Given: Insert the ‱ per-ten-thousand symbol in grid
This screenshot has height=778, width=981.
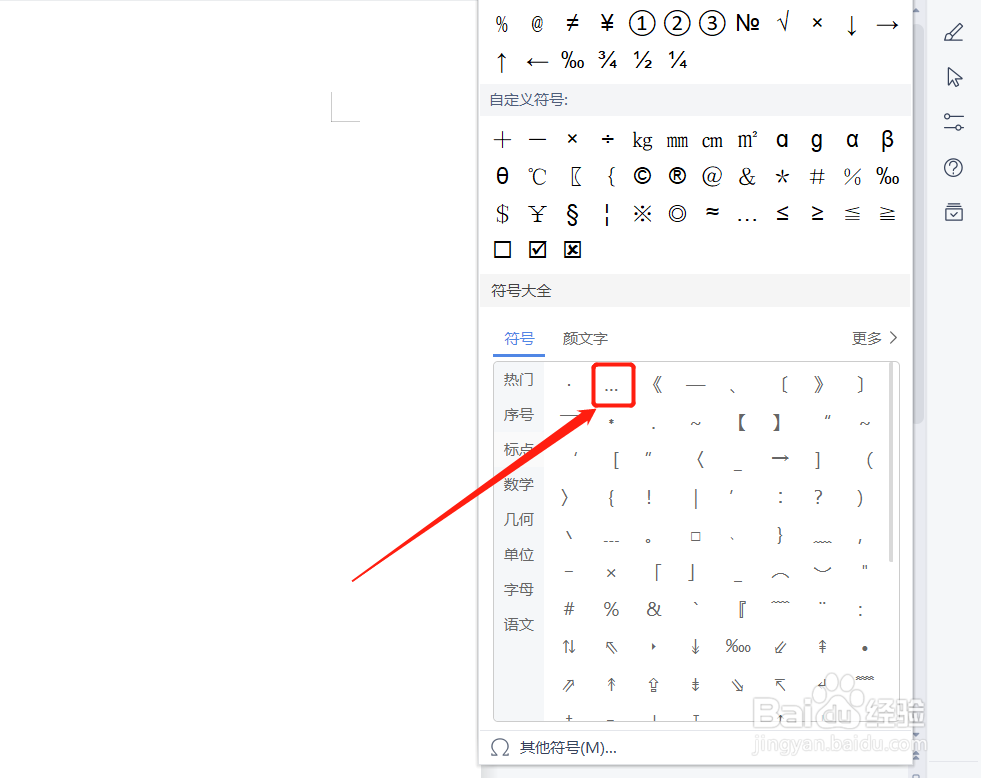Looking at the screenshot, I should coord(738,647).
